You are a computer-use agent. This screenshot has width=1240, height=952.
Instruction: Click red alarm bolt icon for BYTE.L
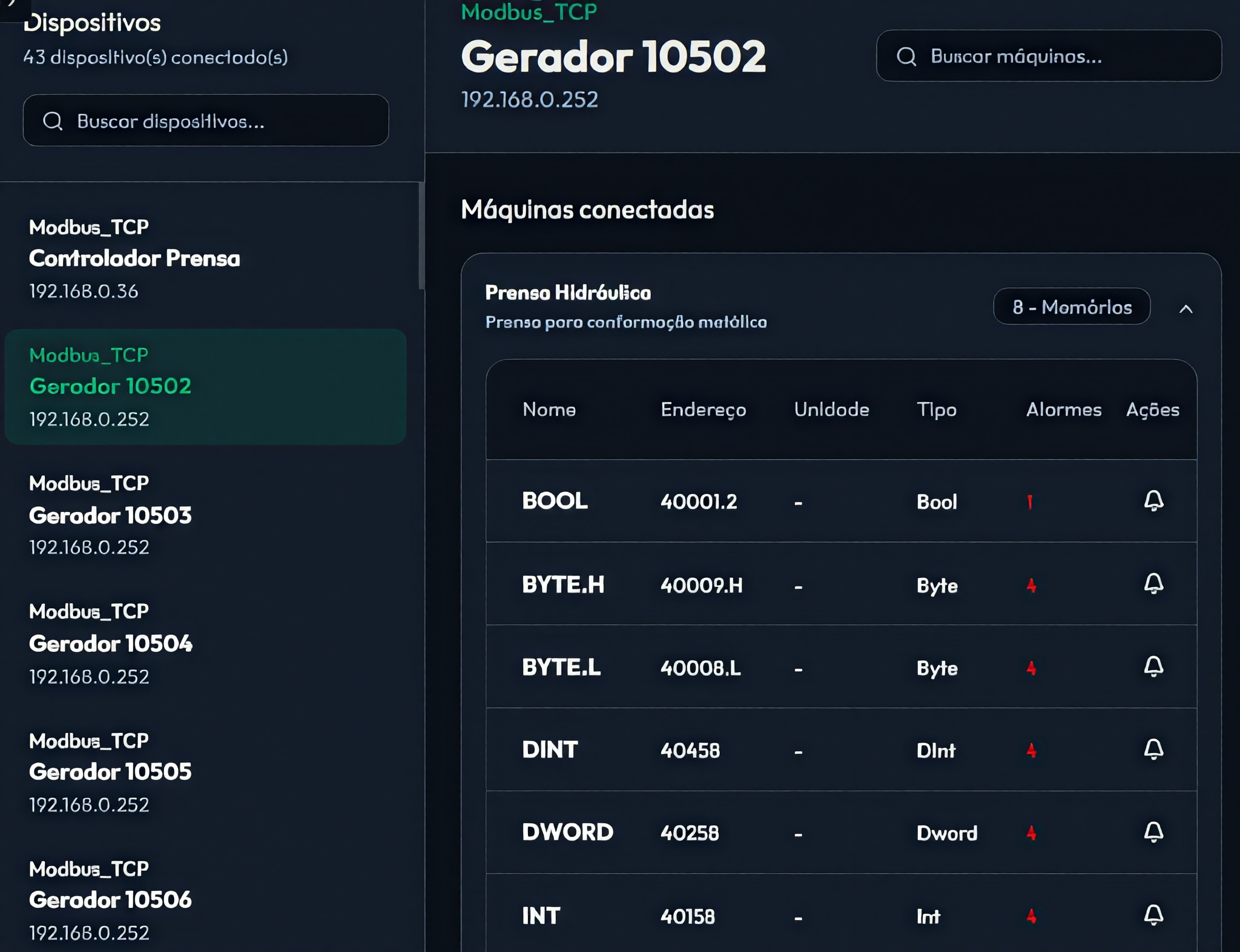pos(1032,668)
